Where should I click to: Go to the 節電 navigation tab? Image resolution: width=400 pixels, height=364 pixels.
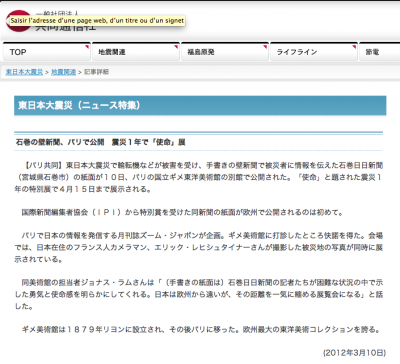[x=379, y=52]
